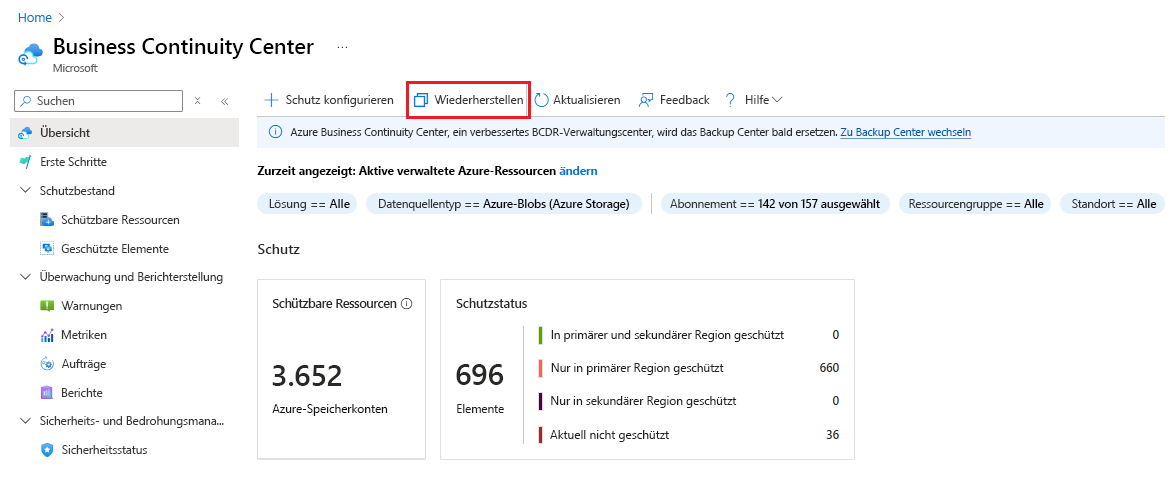Open the ellipsis menu beside the title
This screenshot has height=481, width=1174.
pyautogui.click(x=342, y=47)
